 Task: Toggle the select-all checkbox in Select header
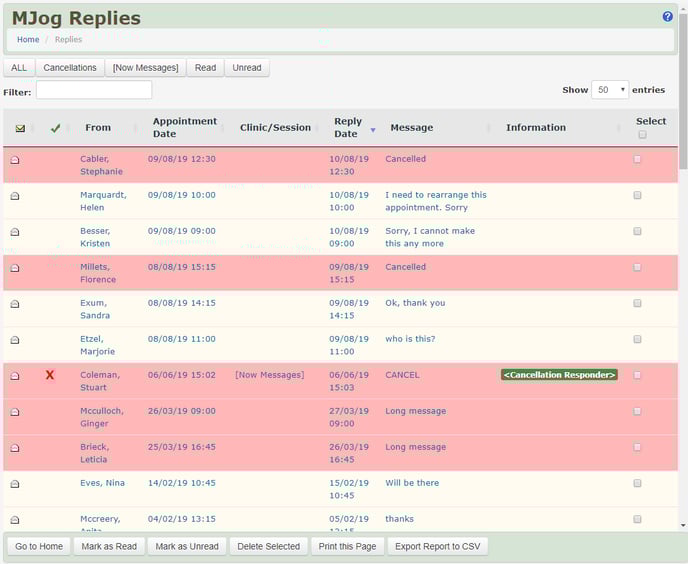(x=642, y=135)
